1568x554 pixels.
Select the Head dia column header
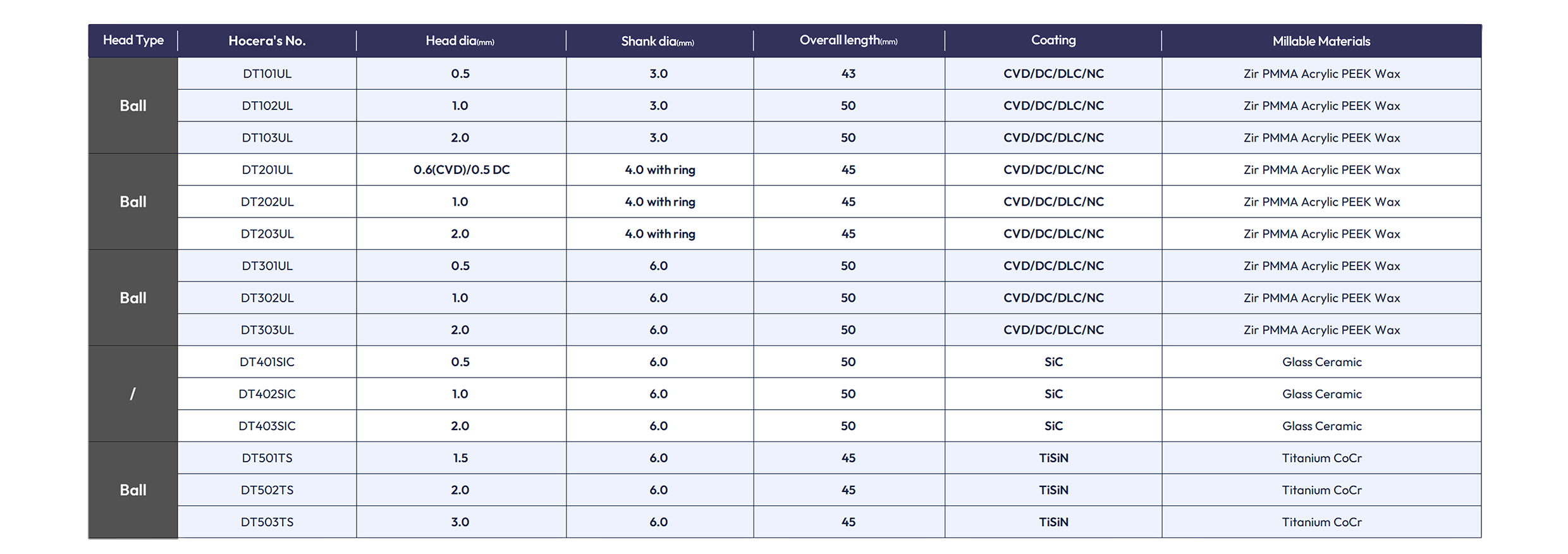460,41
